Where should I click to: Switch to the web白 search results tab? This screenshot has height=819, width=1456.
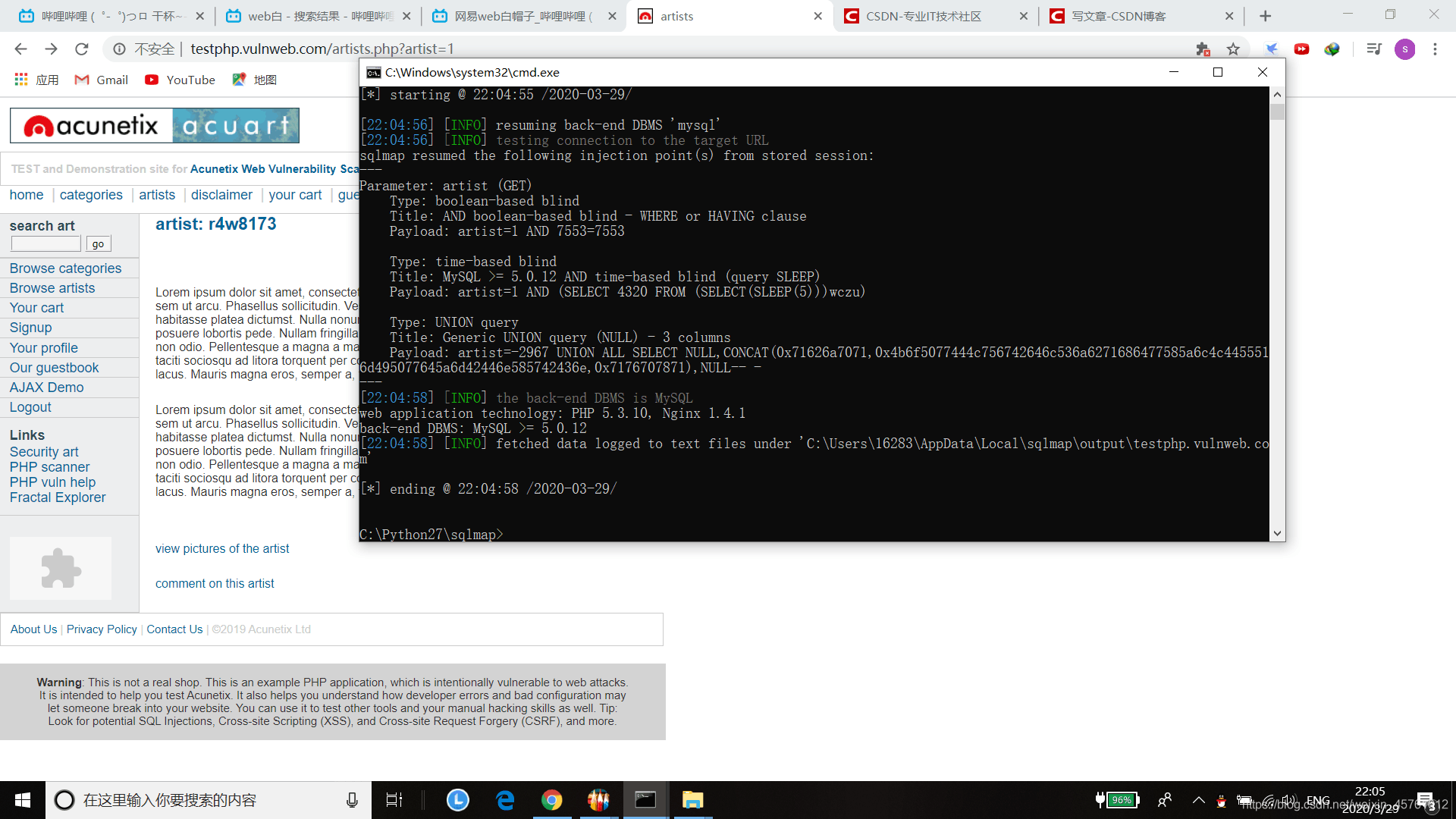[317, 16]
